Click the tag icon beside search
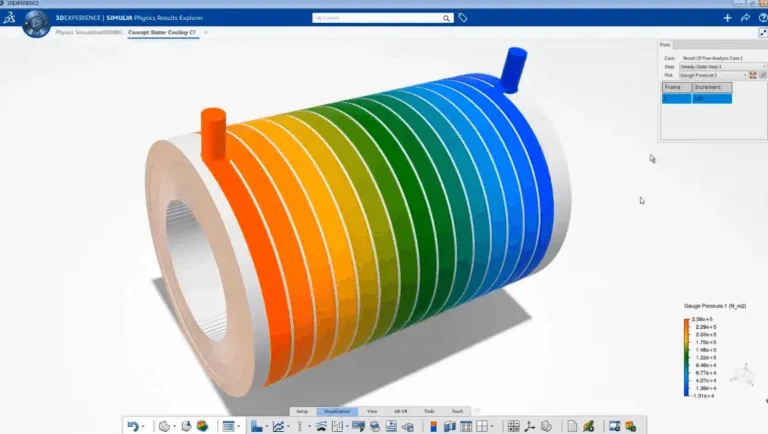Image resolution: width=768 pixels, height=434 pixels. (x=463, y=18)
